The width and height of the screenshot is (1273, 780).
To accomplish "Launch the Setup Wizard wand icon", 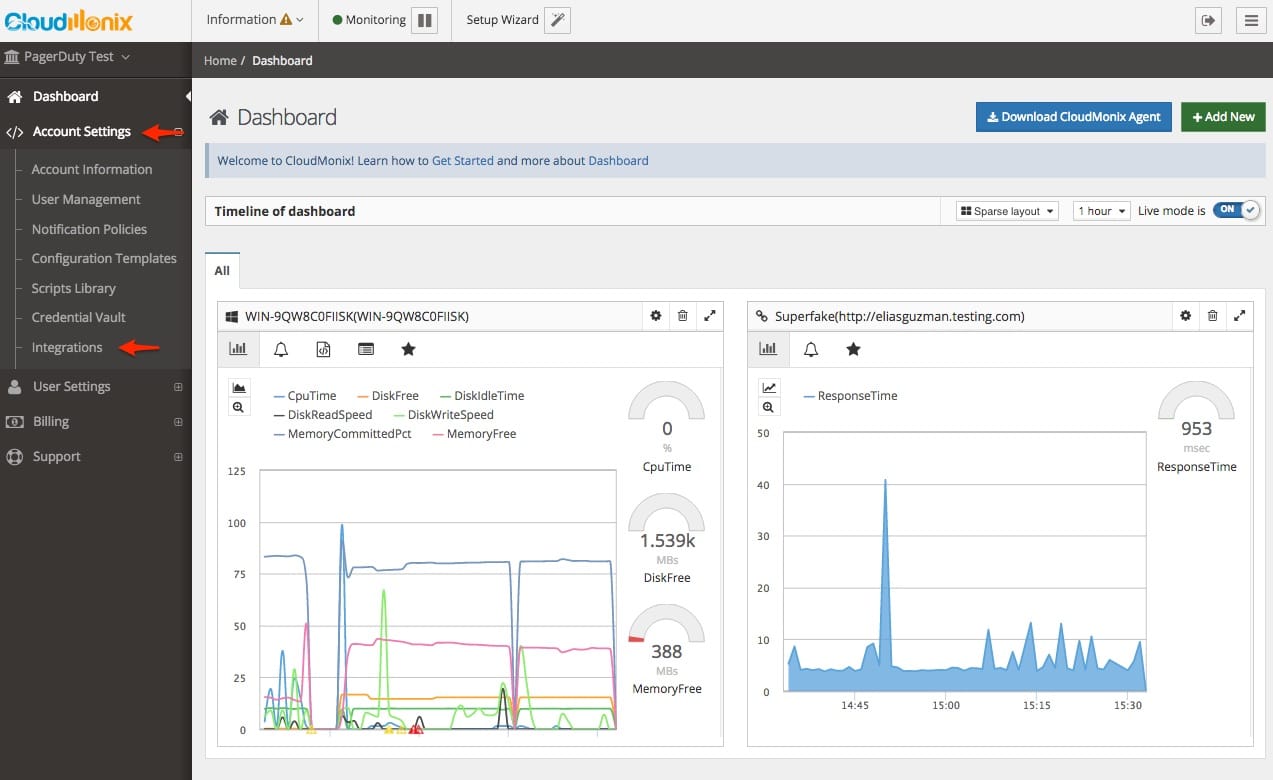I will pos(557,20).
